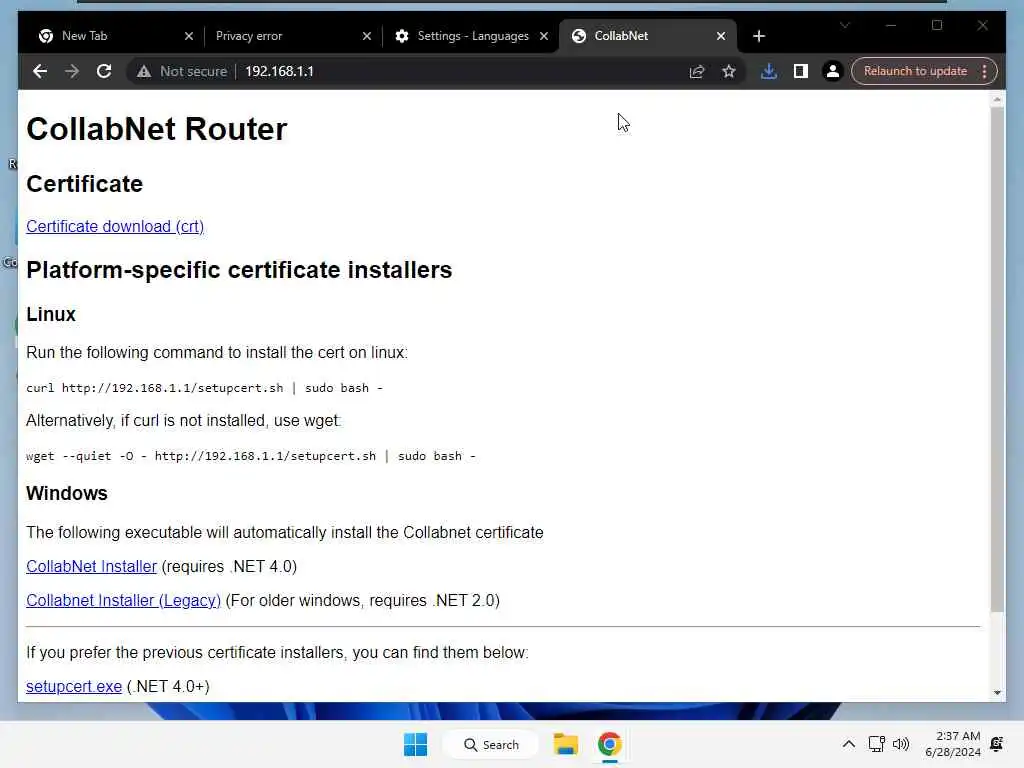1024x768 pixels.
Task: Click the page scrollbar thumb
Action: pos(997,359)
